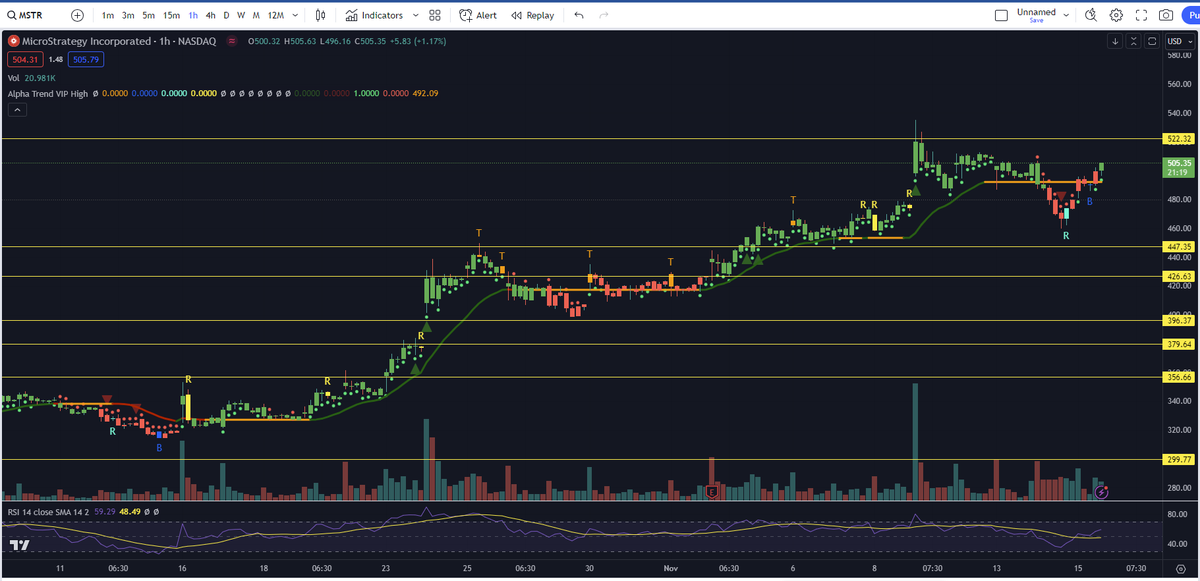Select the 3m timeframe
Viewport: 1200px width, 581px height.
(128, 15)
